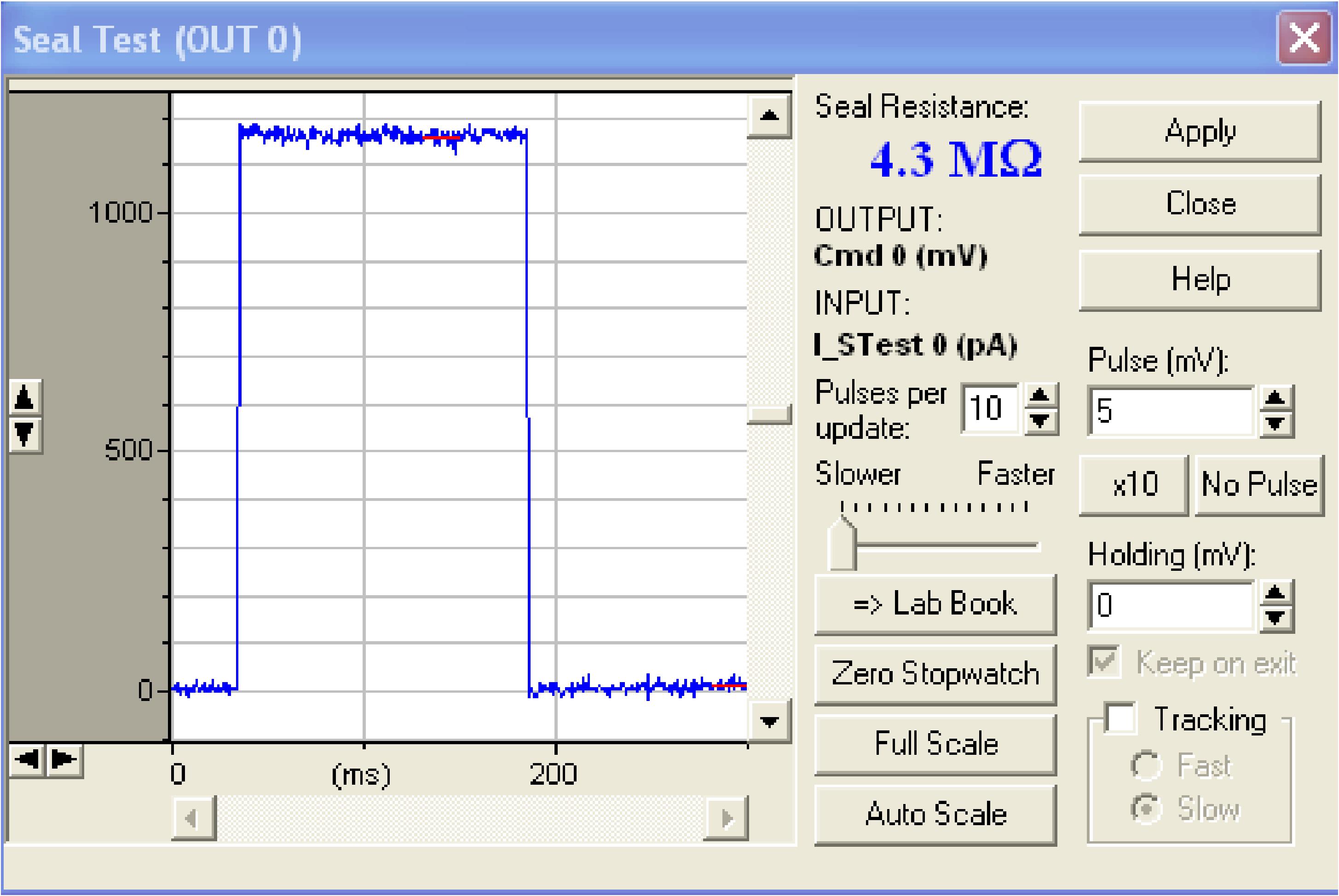The width and height of the screenshot is (1339, 896).
Task: Click vertical scrollbar down arrow of graph
Action: [769, 721]
